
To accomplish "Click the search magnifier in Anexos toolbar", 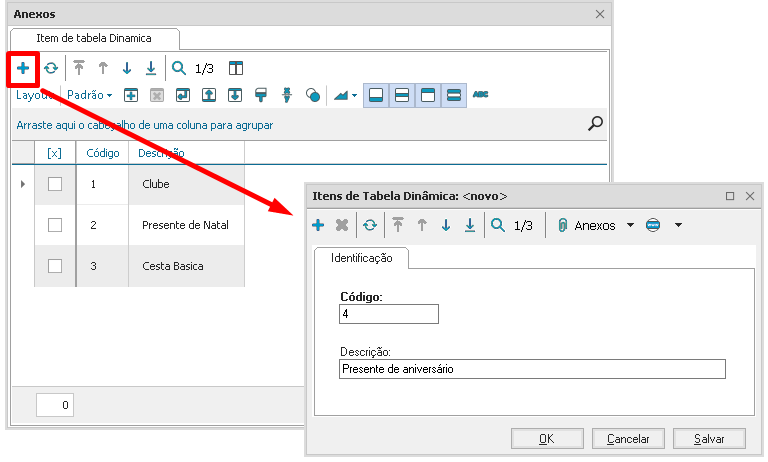I will (x=179, y=68).
